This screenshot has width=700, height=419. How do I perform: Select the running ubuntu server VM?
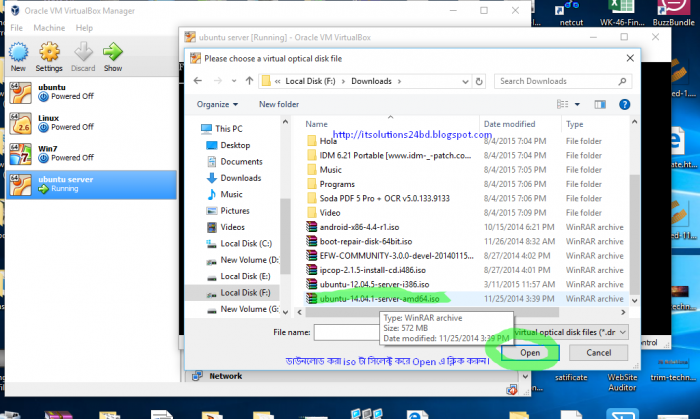(91, 184)
